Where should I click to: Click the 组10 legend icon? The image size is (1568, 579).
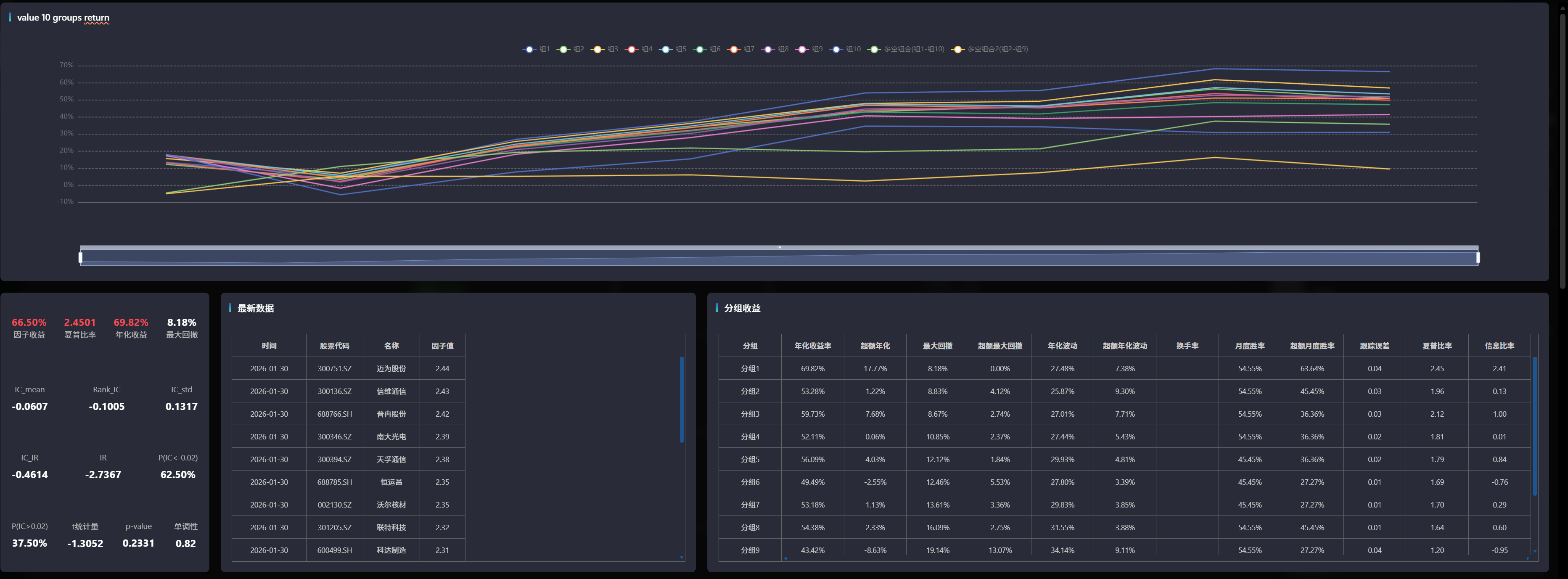pyautogui.click(x=836, y=49)
